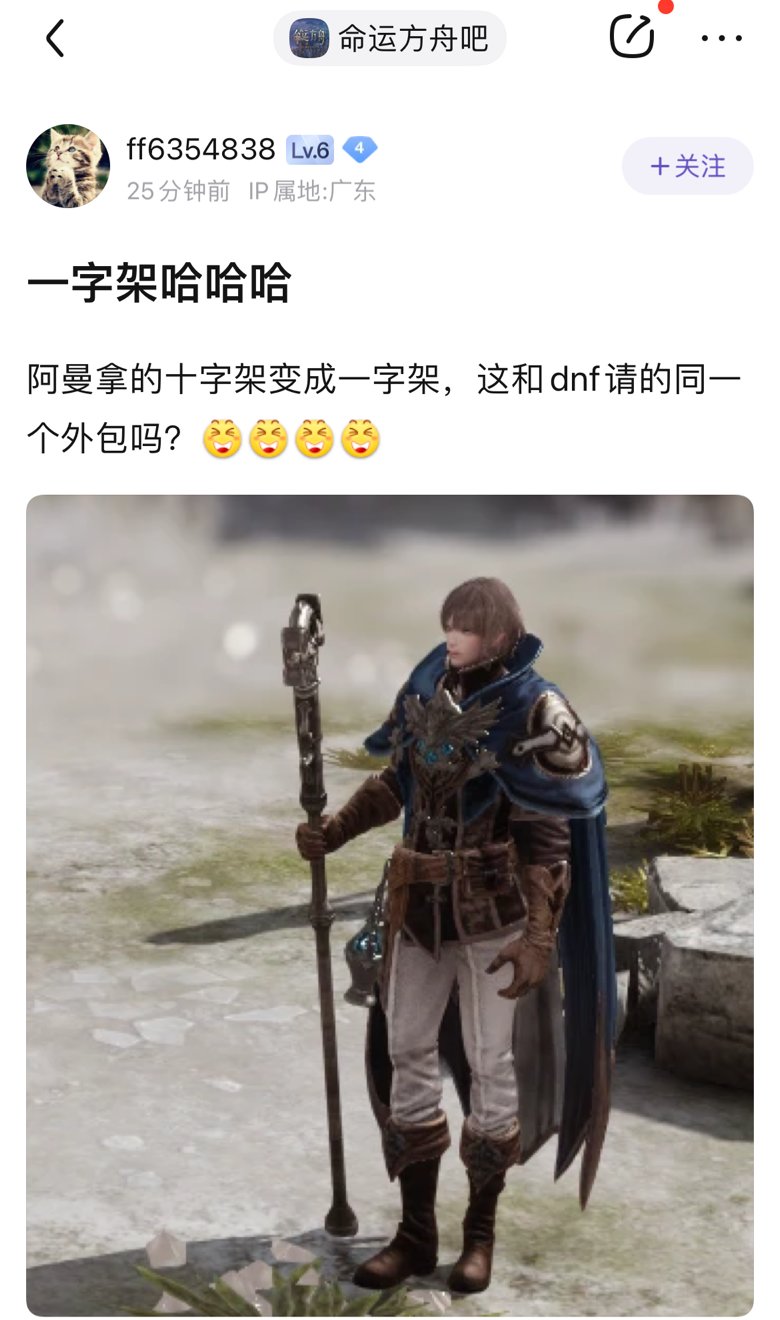
Task: Follow the author with +关注 button
Action: pyautogui.click(x=688, y=166)
